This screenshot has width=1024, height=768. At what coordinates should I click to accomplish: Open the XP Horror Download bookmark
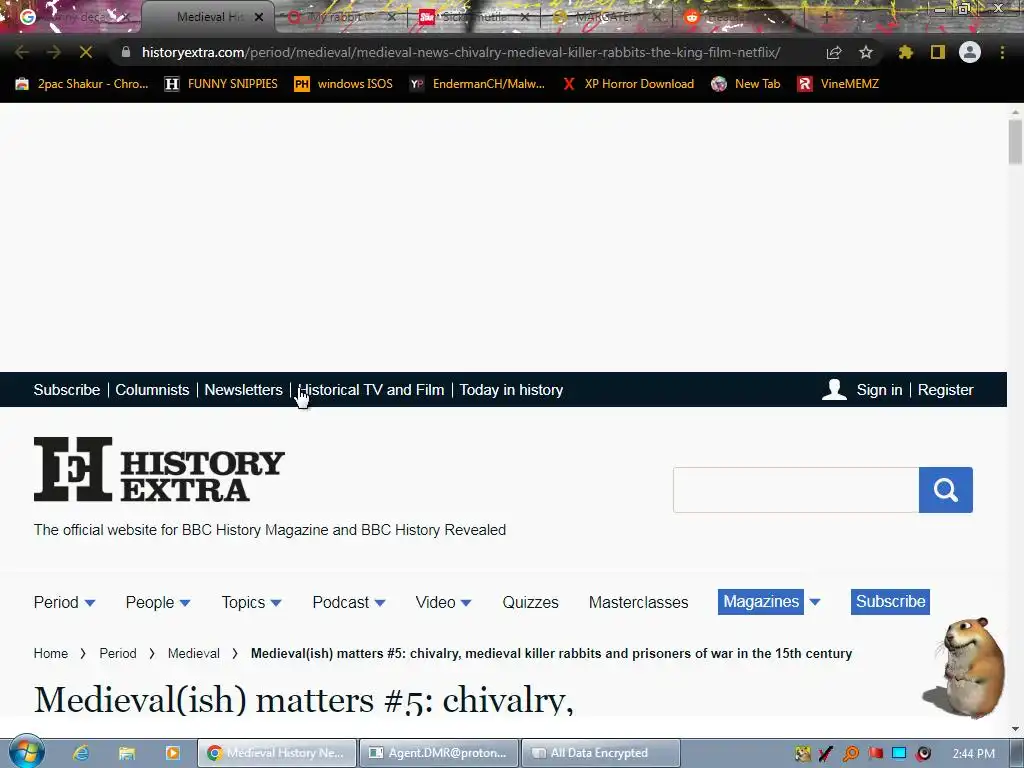(628, 84)
